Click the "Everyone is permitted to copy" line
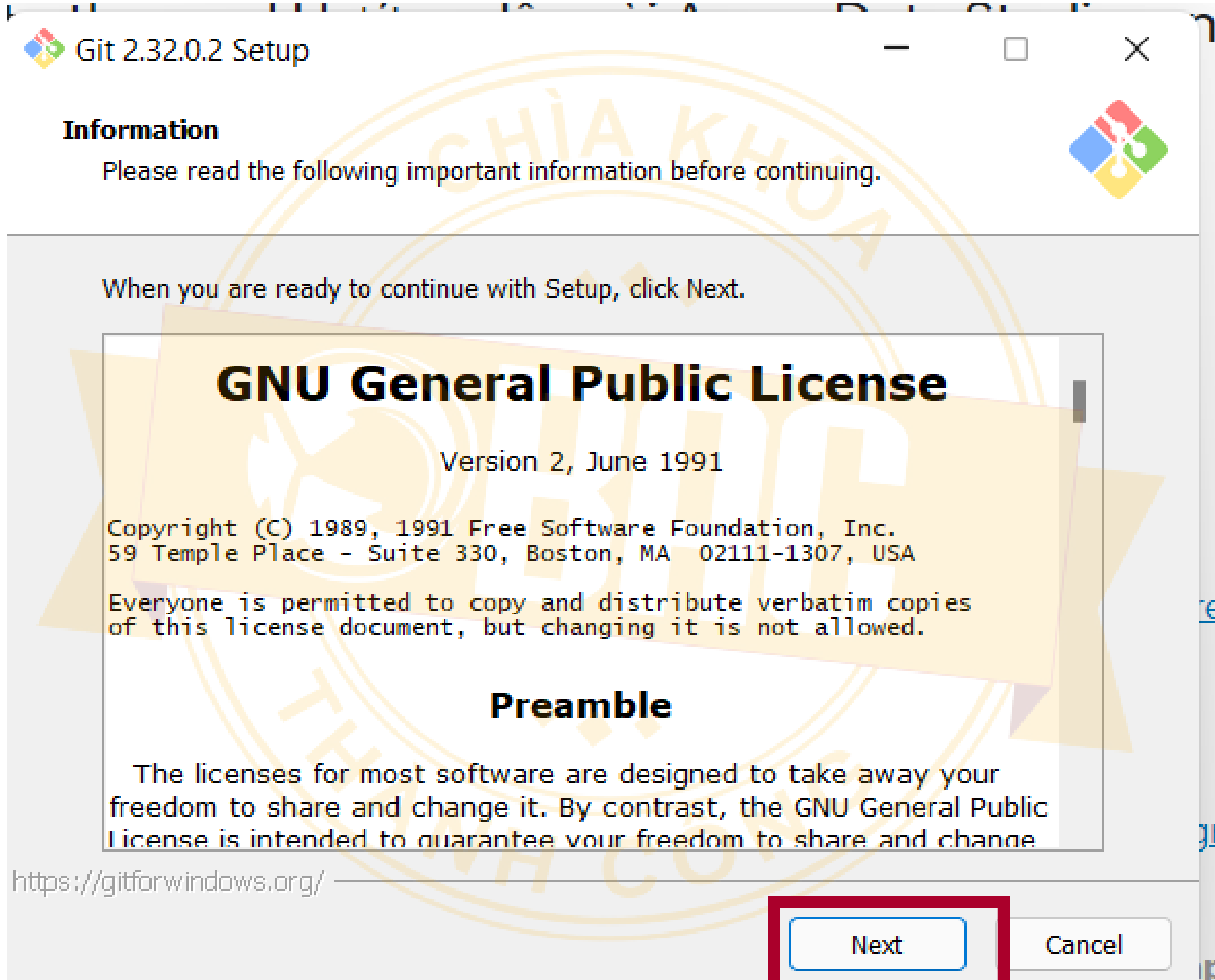Image resolution: width=1215 pixels, height=980 pixels. coord(539,603)
